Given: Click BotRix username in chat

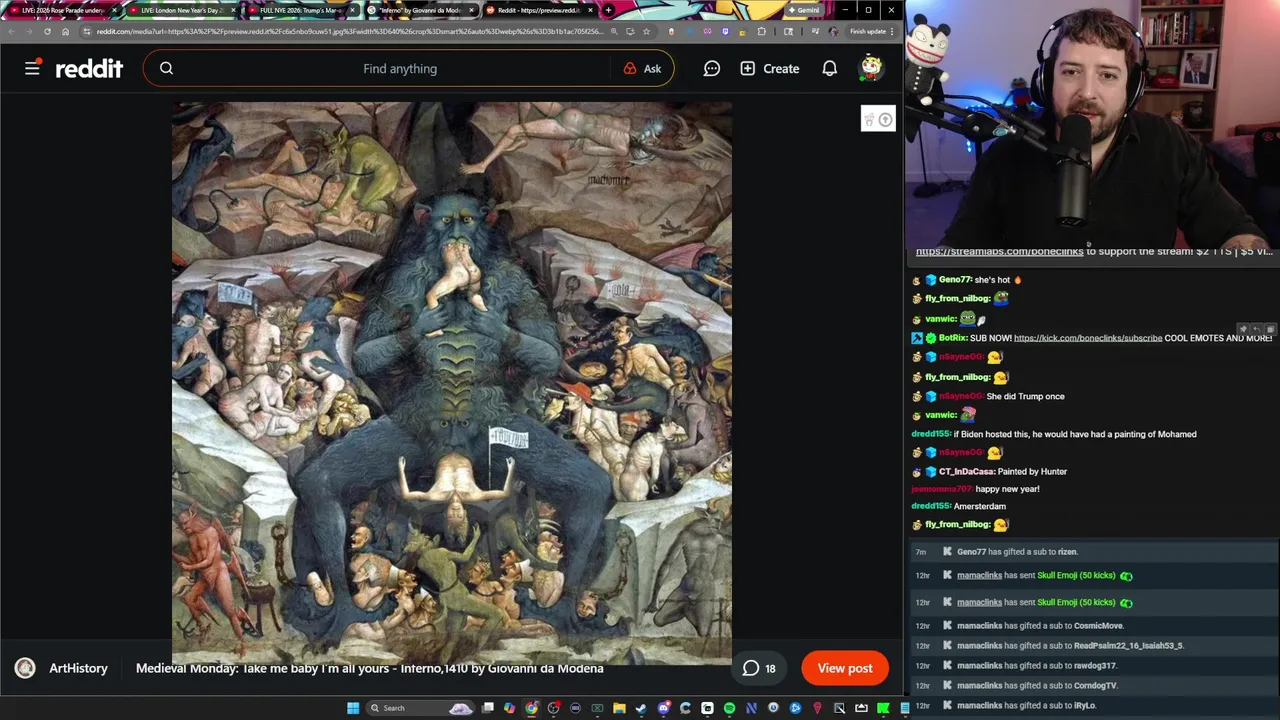Looking at the screenshot, I should [952, 338].
